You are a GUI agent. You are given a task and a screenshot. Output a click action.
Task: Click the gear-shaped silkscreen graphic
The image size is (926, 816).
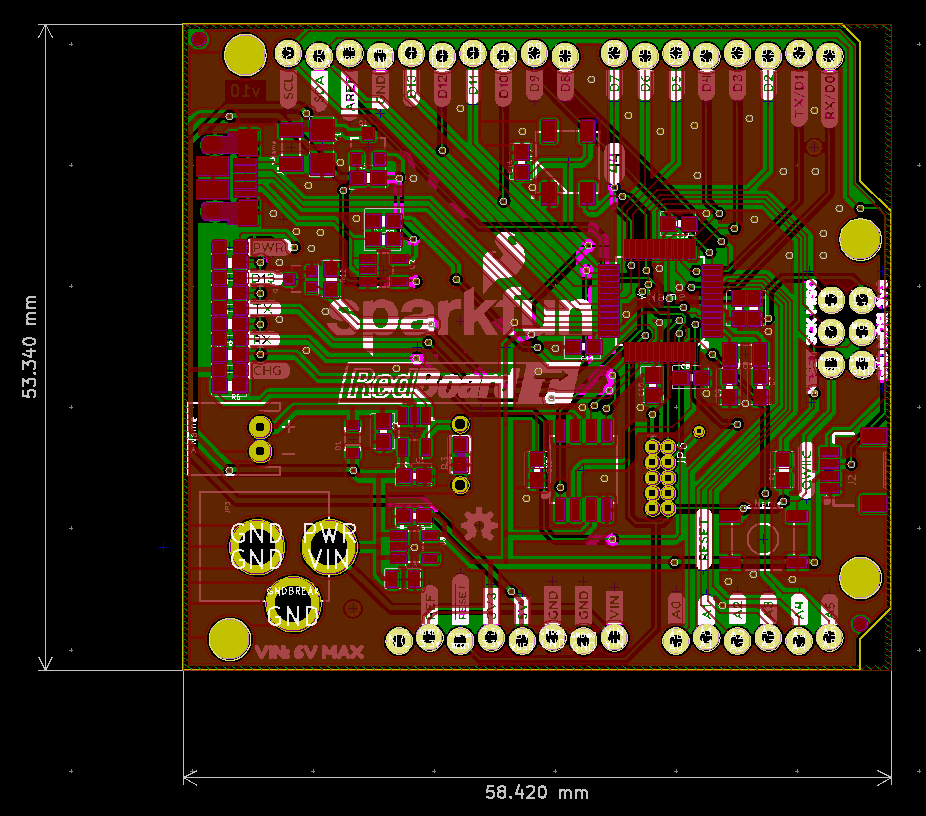480,522
